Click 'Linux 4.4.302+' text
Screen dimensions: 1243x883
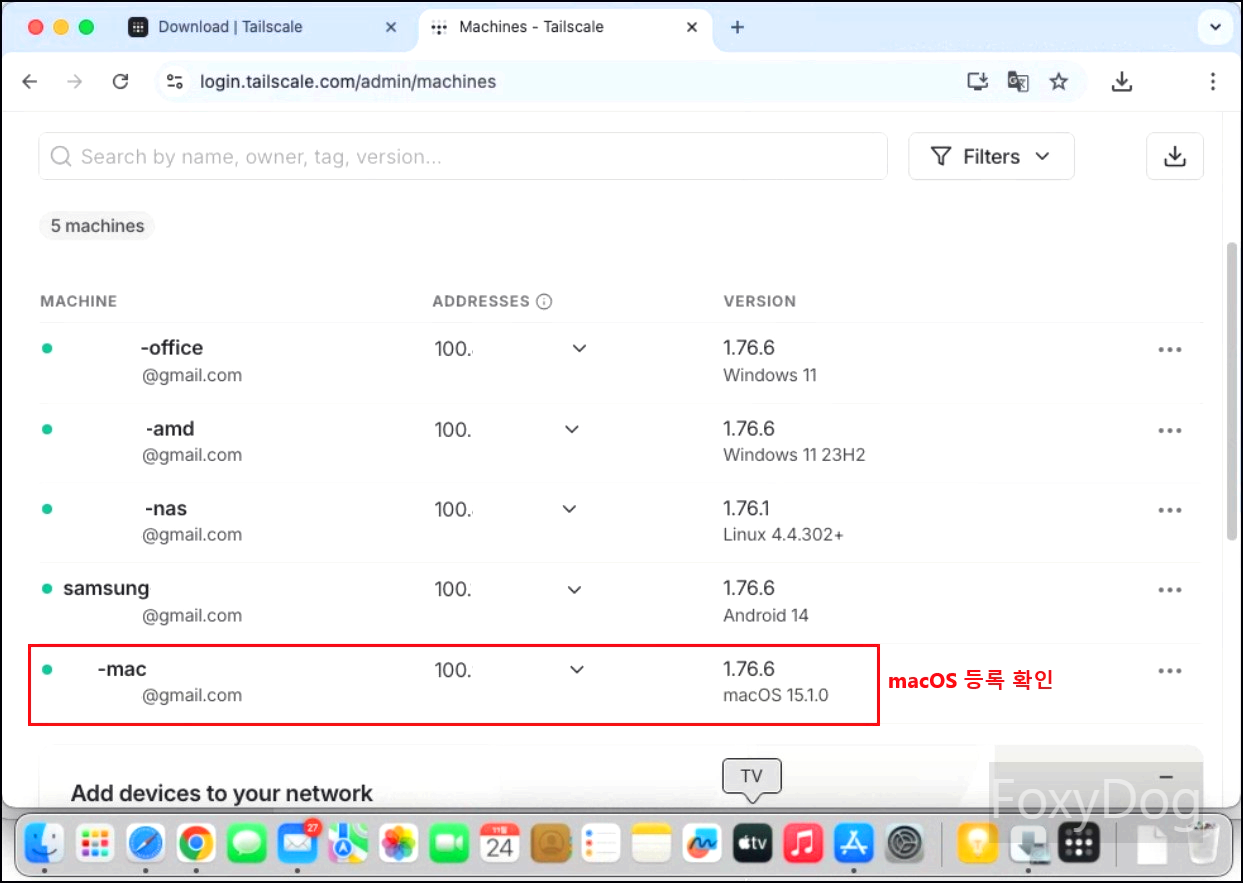(783, 535)
